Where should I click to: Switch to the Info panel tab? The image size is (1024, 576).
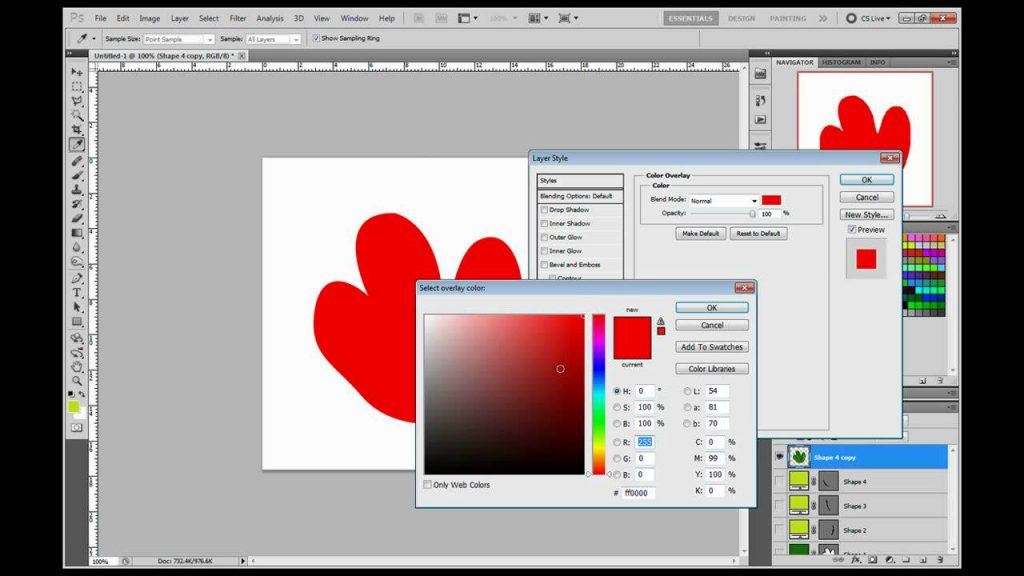(x=877, y=62)
